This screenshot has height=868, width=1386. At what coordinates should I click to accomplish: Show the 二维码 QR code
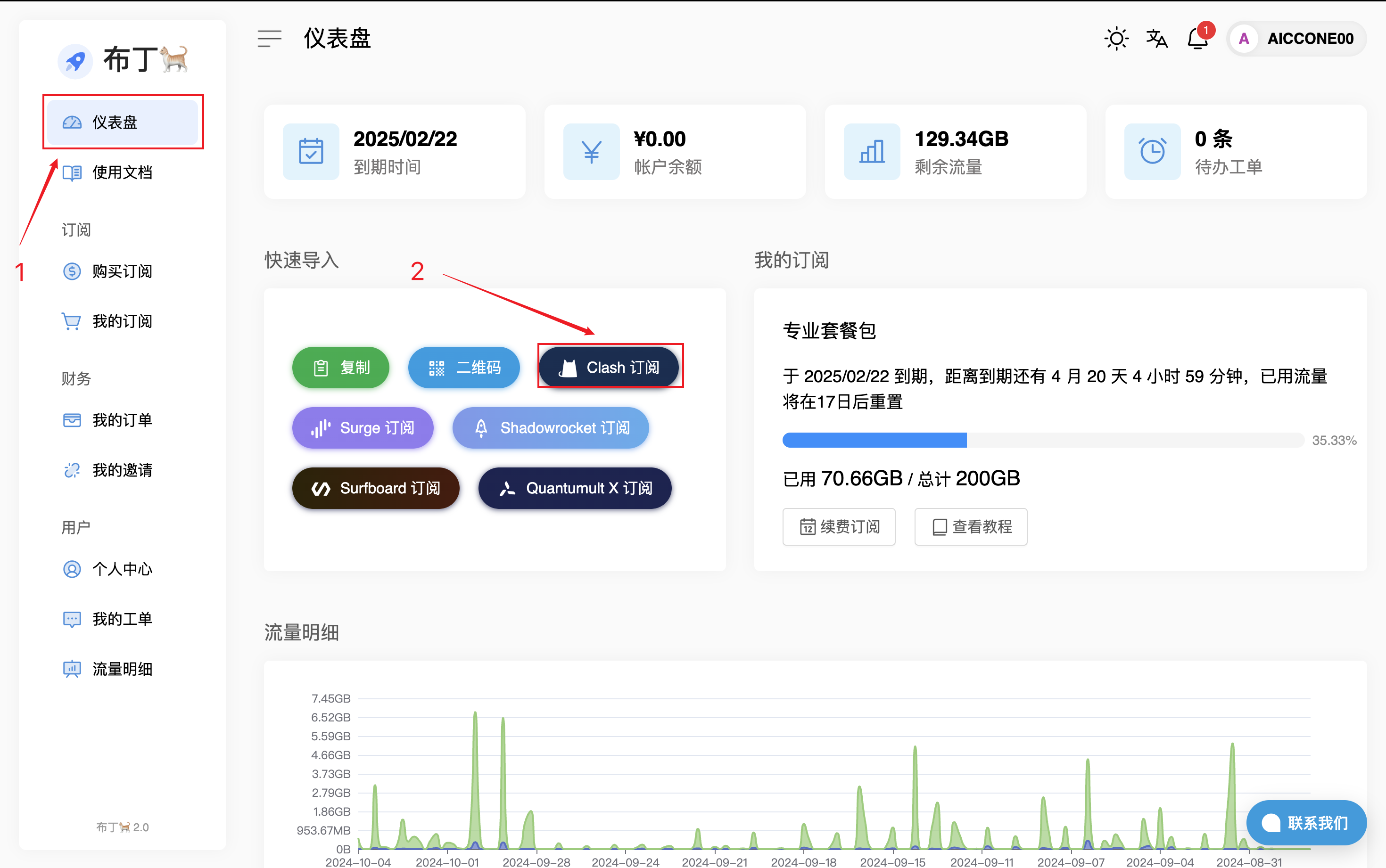(464, 368)
